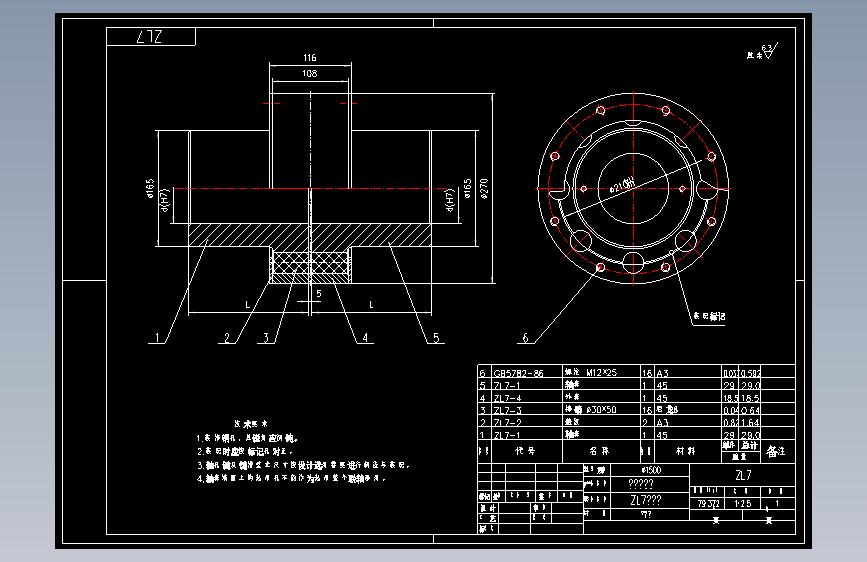
Task: Click the left d(H7) bore dimension
Action: (x=164, y=200)
